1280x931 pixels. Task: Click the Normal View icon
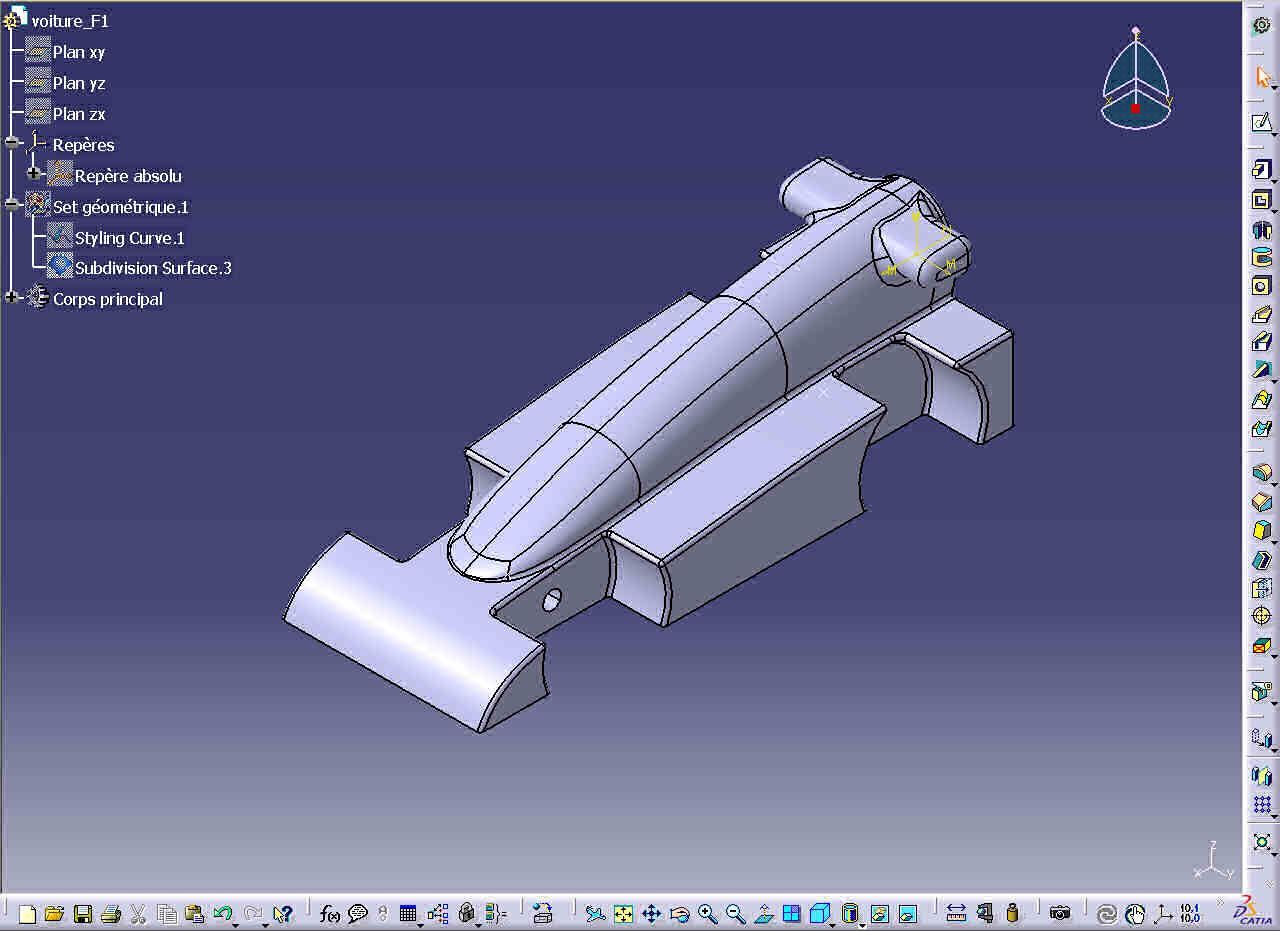(764, 913)
